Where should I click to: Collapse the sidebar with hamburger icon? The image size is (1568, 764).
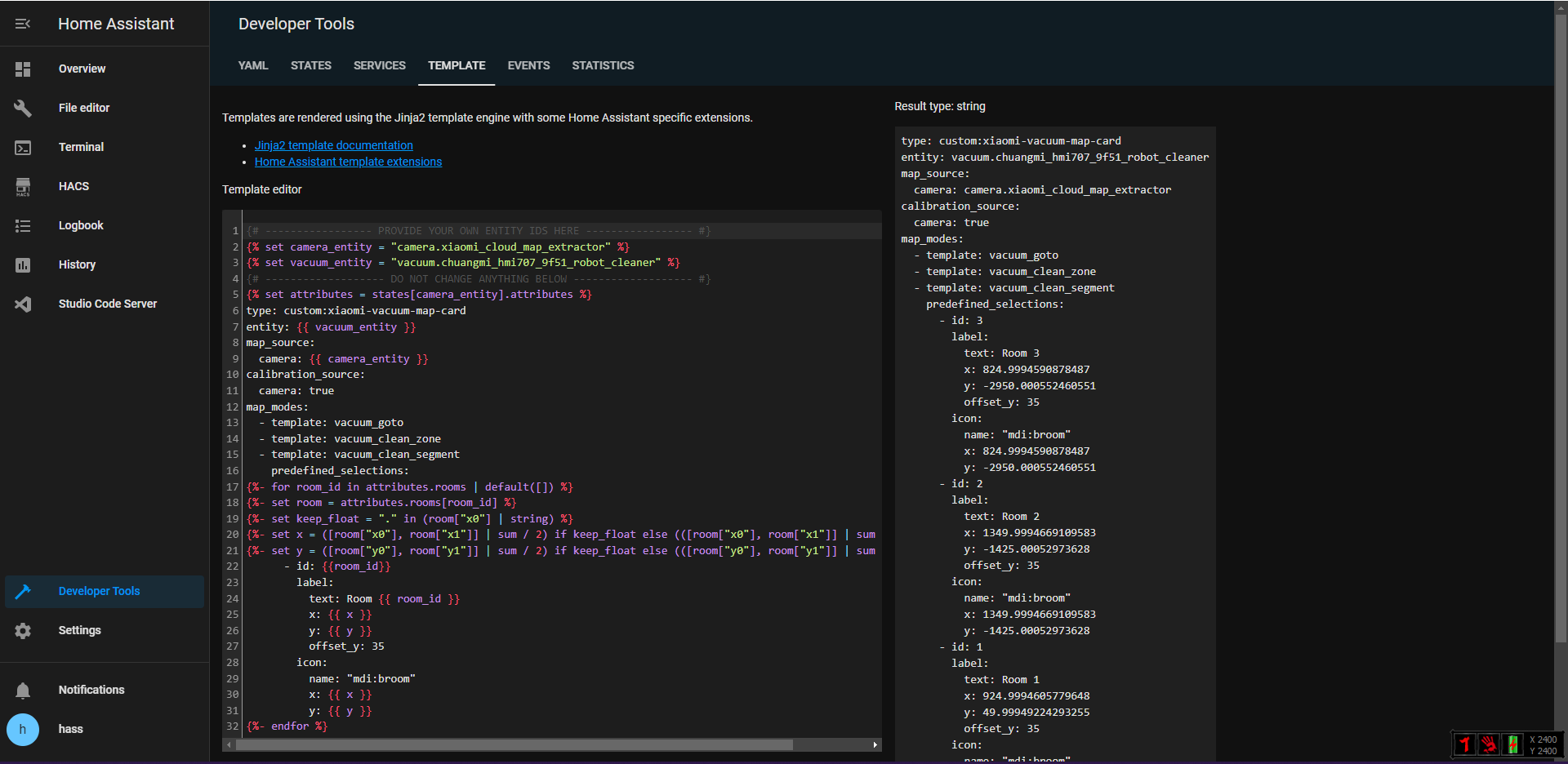(23, 24)
